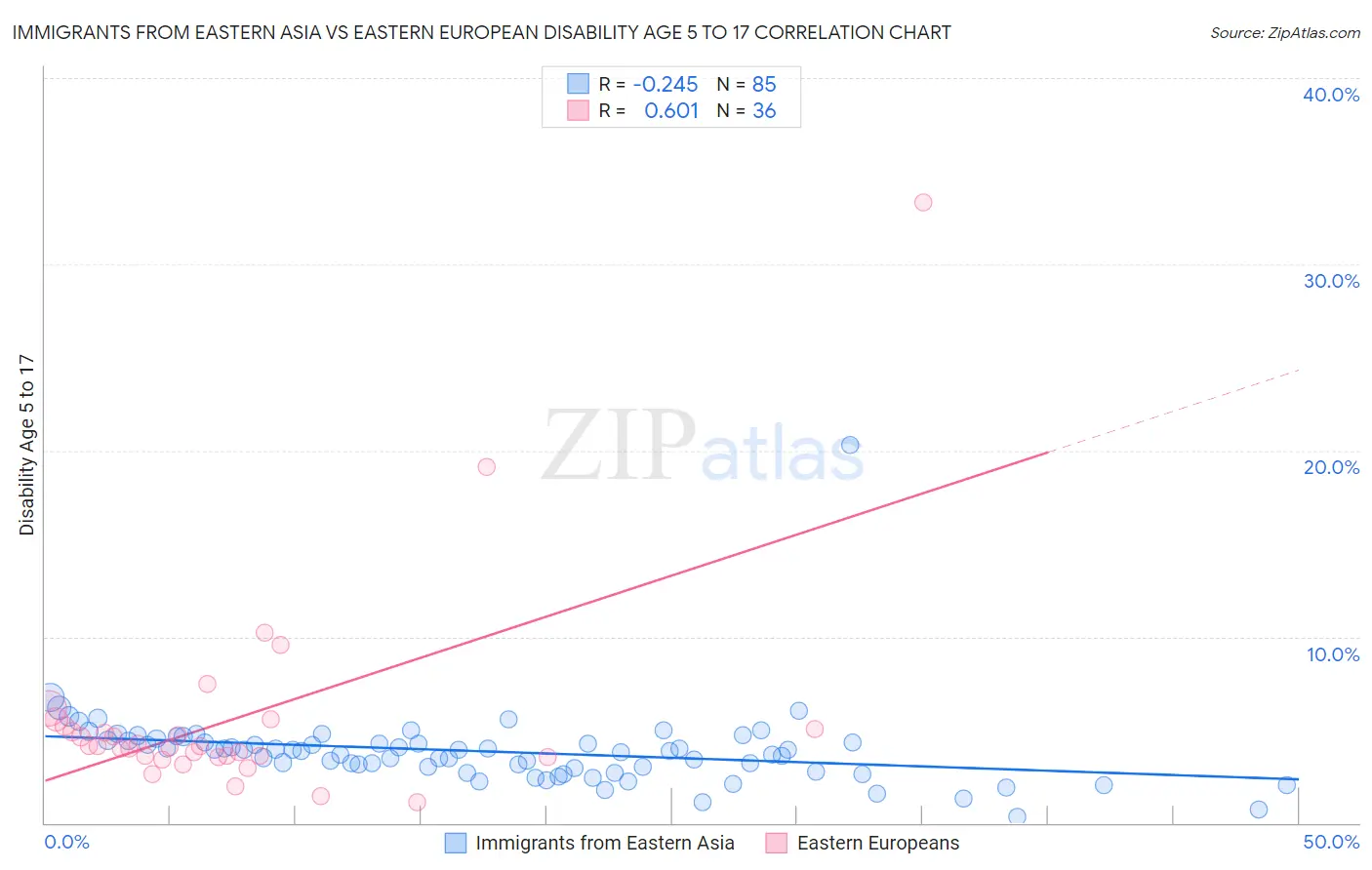Click the blue legend swatch for Immigrants from Eastern Asia
1372x870 pixels.
click(456, 843)
